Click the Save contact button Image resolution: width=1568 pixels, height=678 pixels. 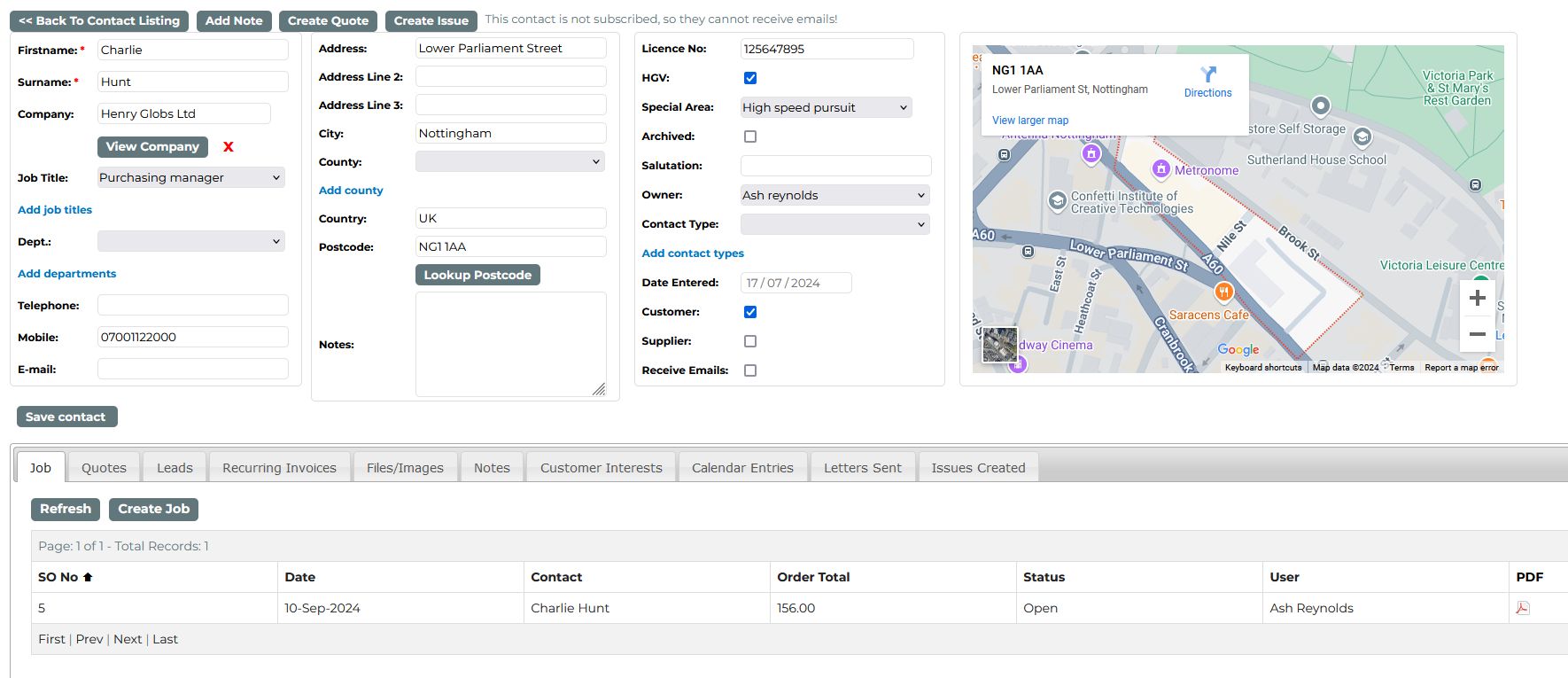click(66, 417)
